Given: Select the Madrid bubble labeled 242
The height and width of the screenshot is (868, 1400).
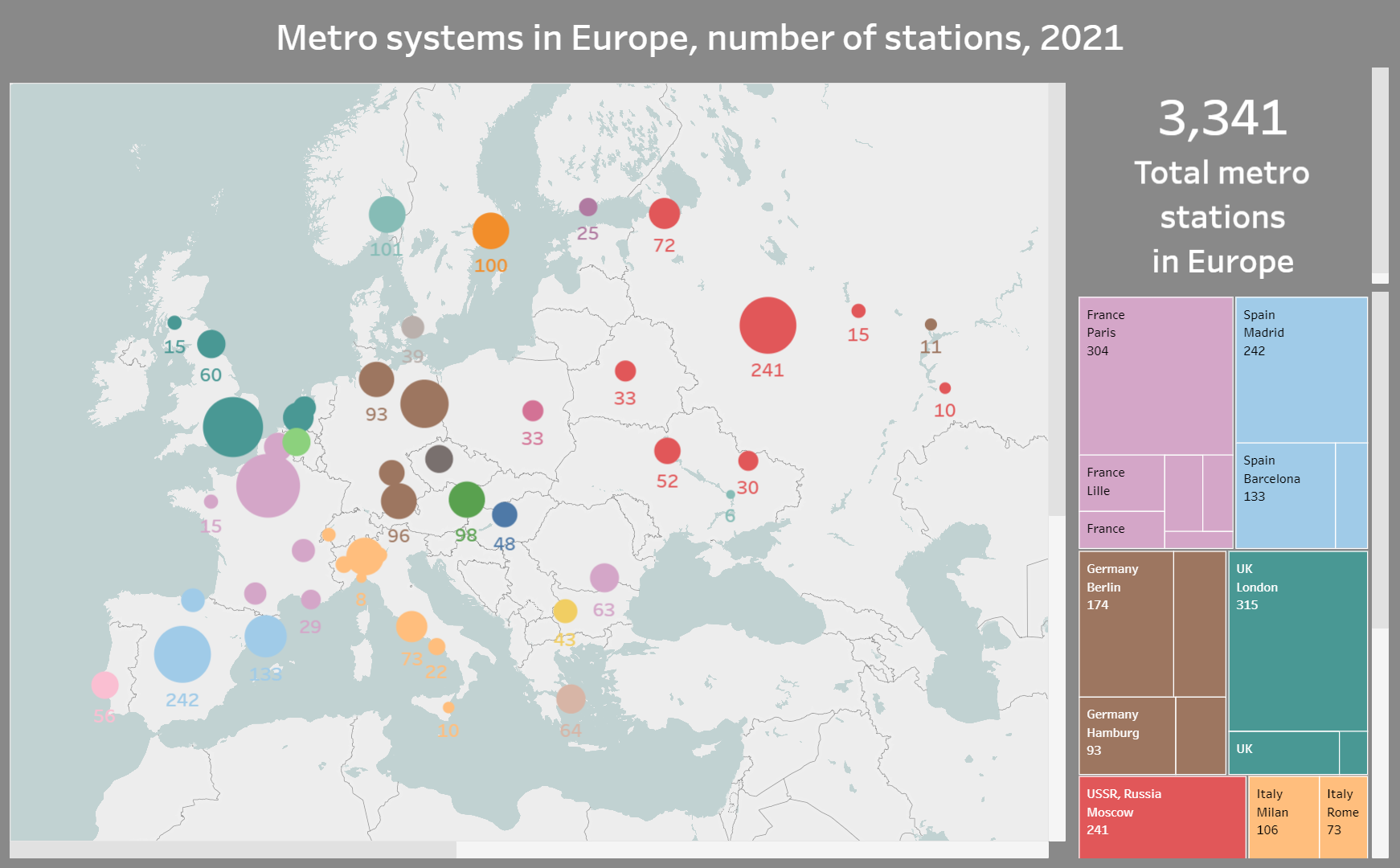Looking at the screenshot, I should pos(182,654).
